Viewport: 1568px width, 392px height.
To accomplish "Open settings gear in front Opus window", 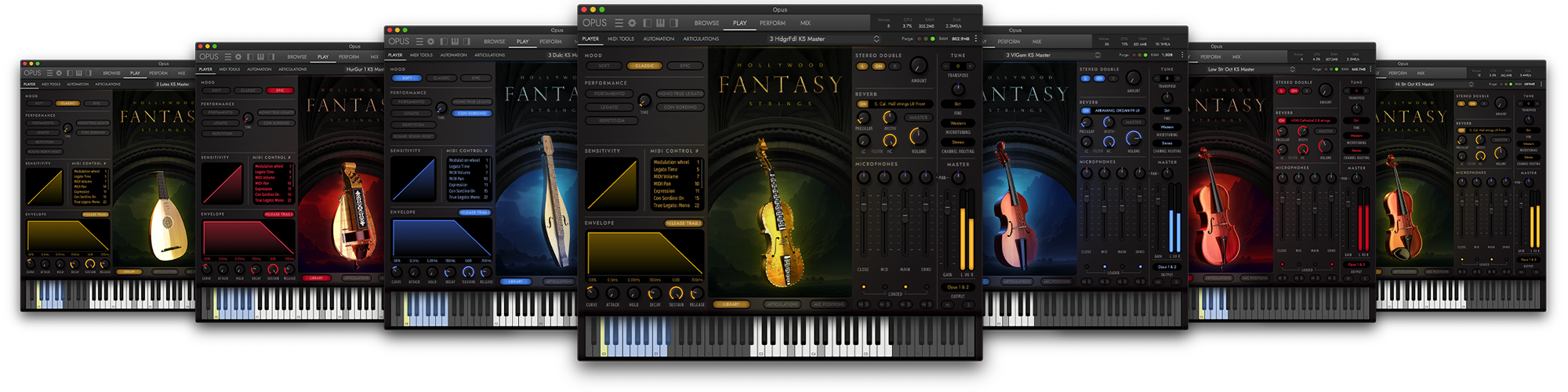I will tap(632, 23).
